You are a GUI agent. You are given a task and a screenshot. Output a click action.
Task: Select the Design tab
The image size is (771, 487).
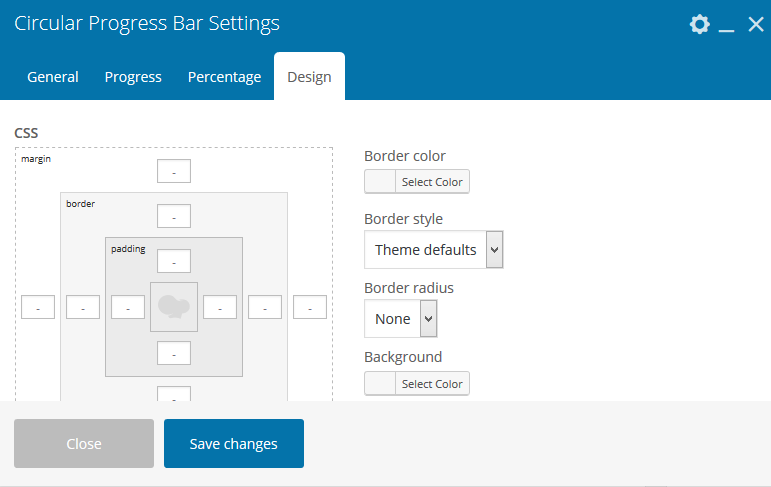click(x=309, y=77)
